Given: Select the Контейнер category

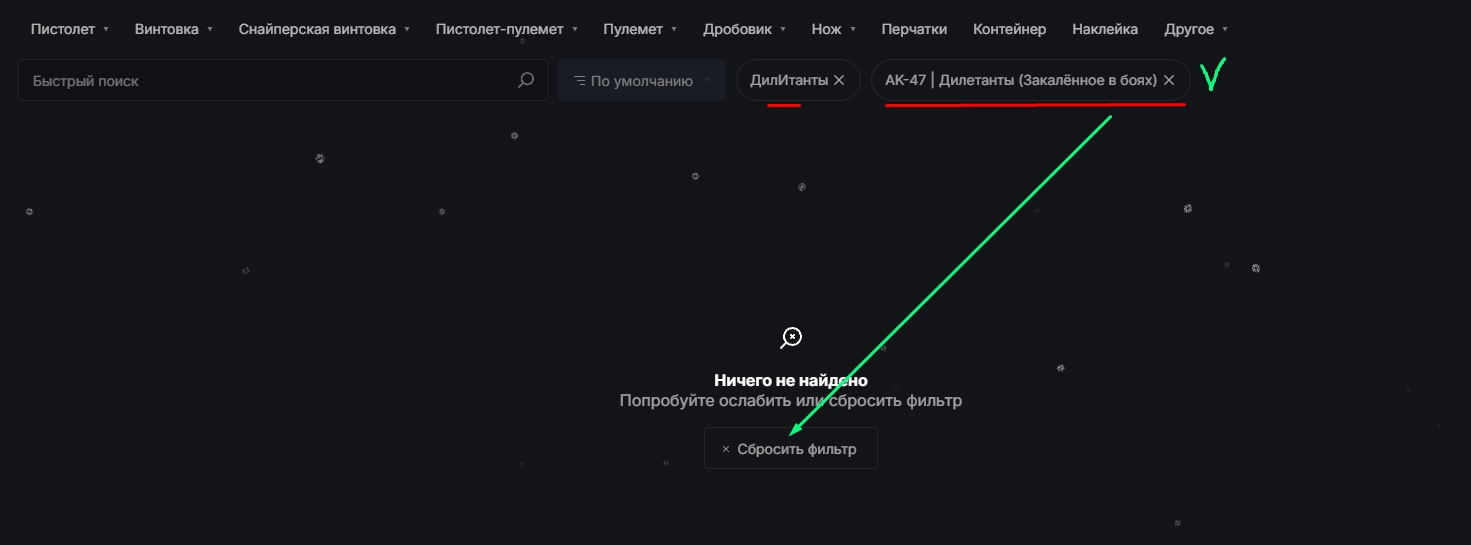Looking at the screenshot, I should [1009, 29].
